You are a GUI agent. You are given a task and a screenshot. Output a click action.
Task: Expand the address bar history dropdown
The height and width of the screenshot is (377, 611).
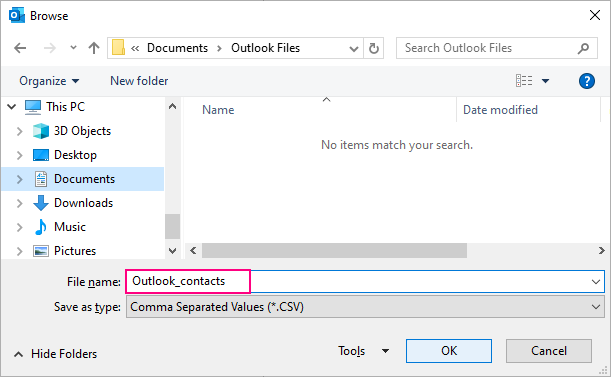(x=353, y=48)
